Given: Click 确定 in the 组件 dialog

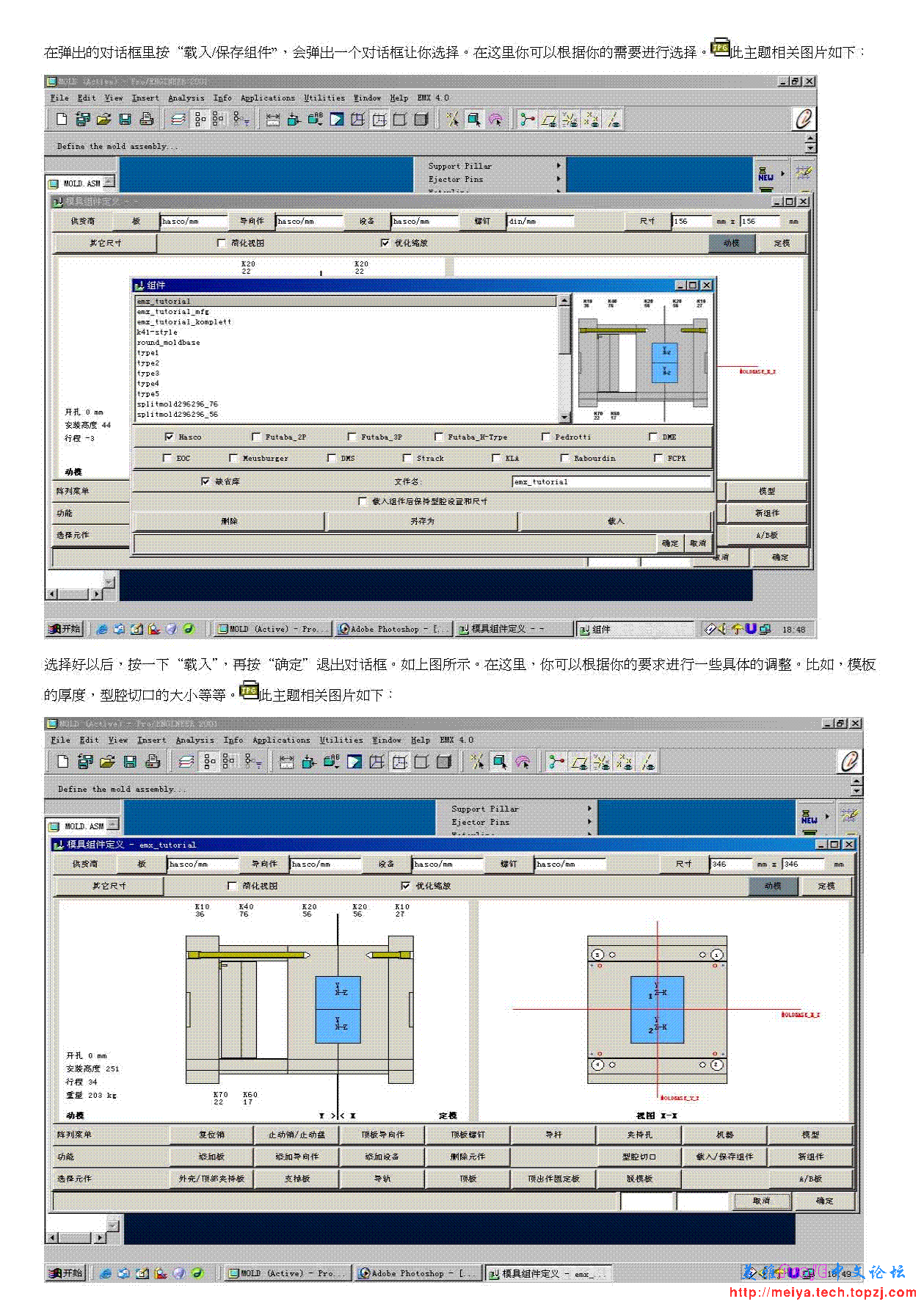Looking at the screenshot, I should [670, 543].
